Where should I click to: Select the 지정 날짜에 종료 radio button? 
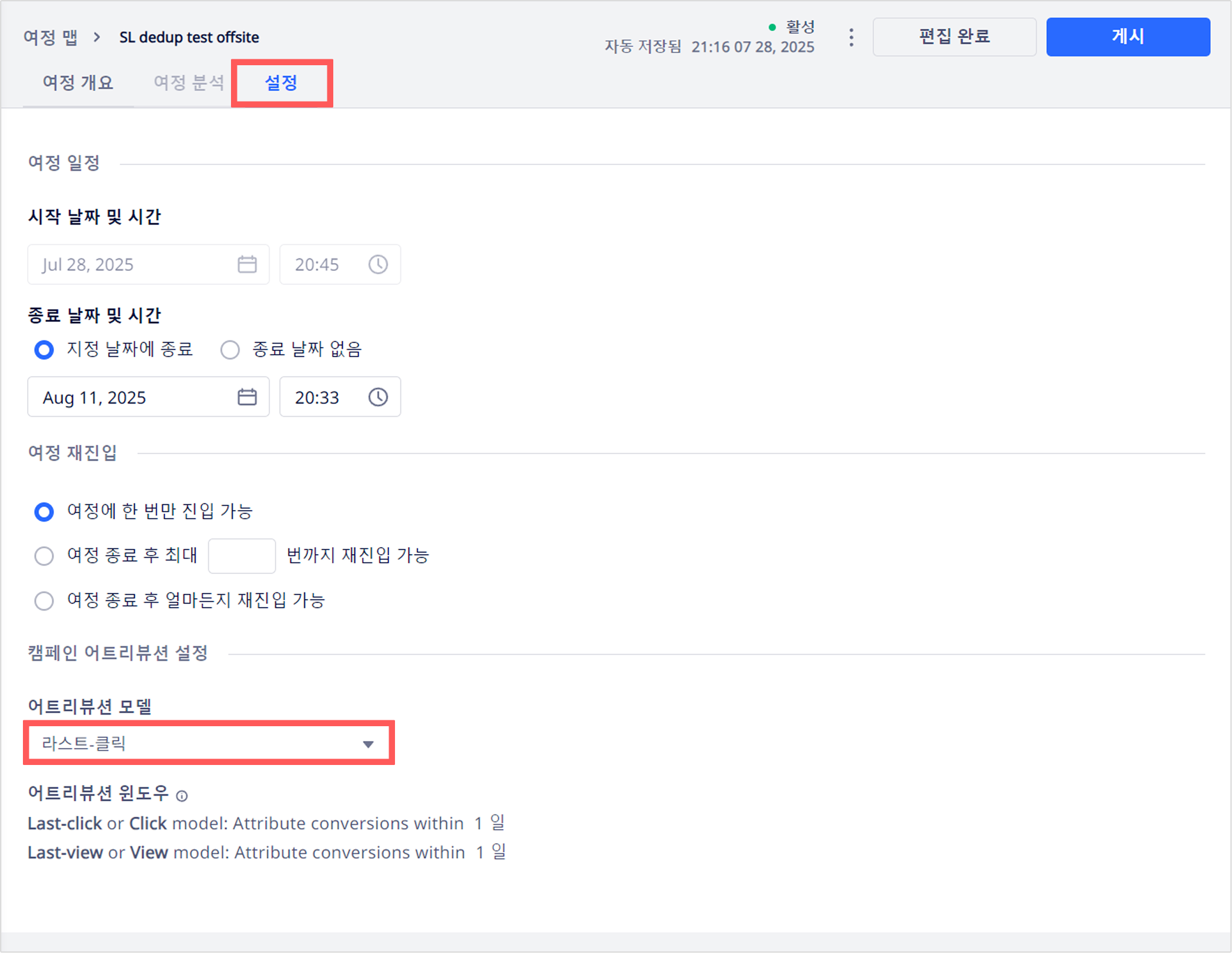point(44,350)
